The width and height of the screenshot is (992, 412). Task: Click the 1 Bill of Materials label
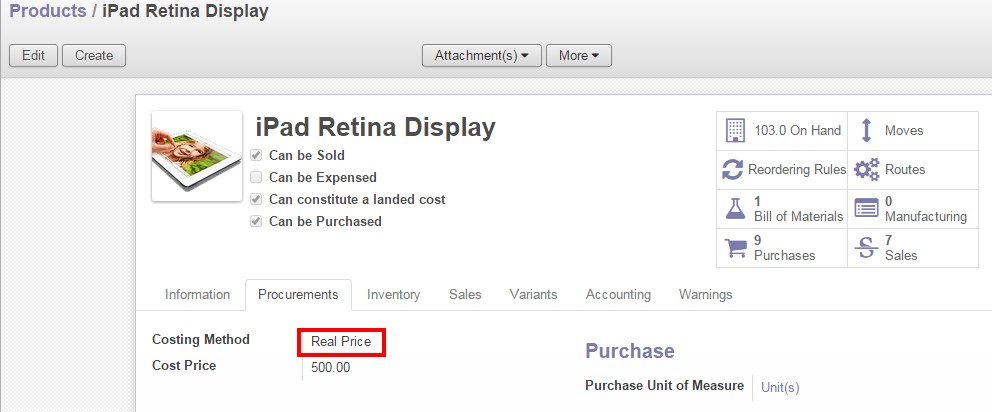pyautogui.click(x=798, y=209)
